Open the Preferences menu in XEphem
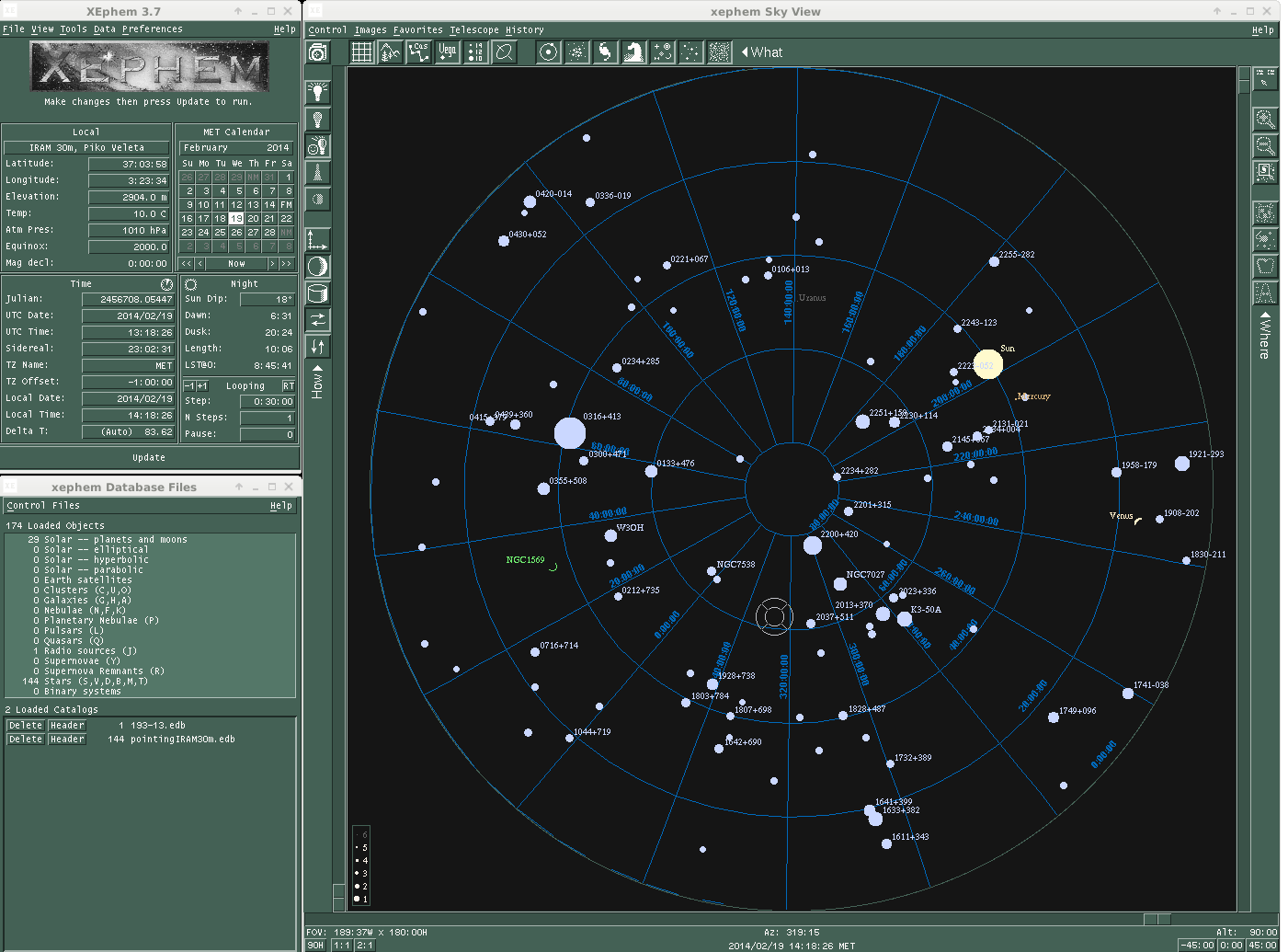 [x=152, y=29]
